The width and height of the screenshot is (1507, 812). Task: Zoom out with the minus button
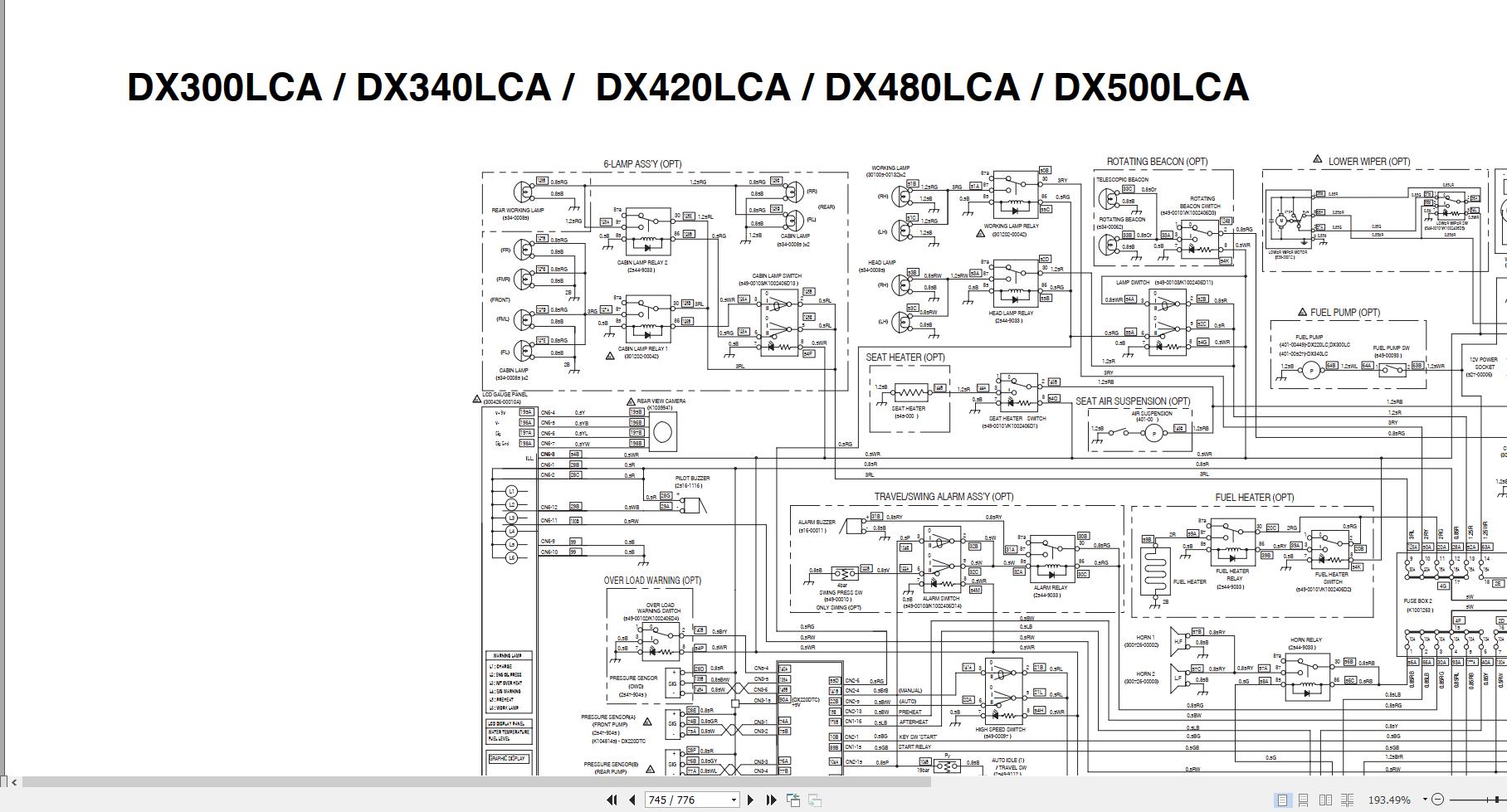(1438, 800)
